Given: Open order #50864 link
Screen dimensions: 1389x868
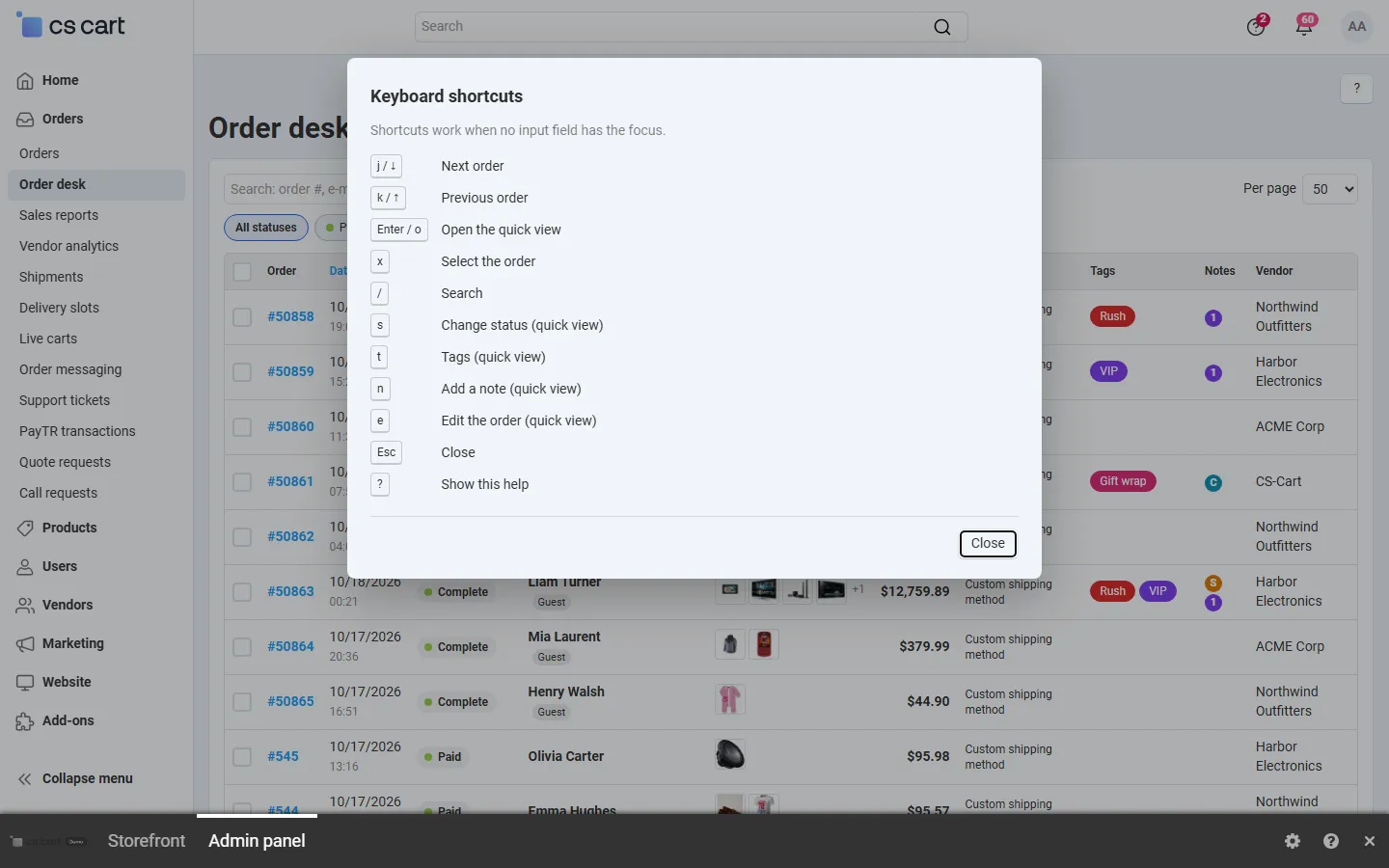Looking at the screenshot, I should tap(290, 647).
